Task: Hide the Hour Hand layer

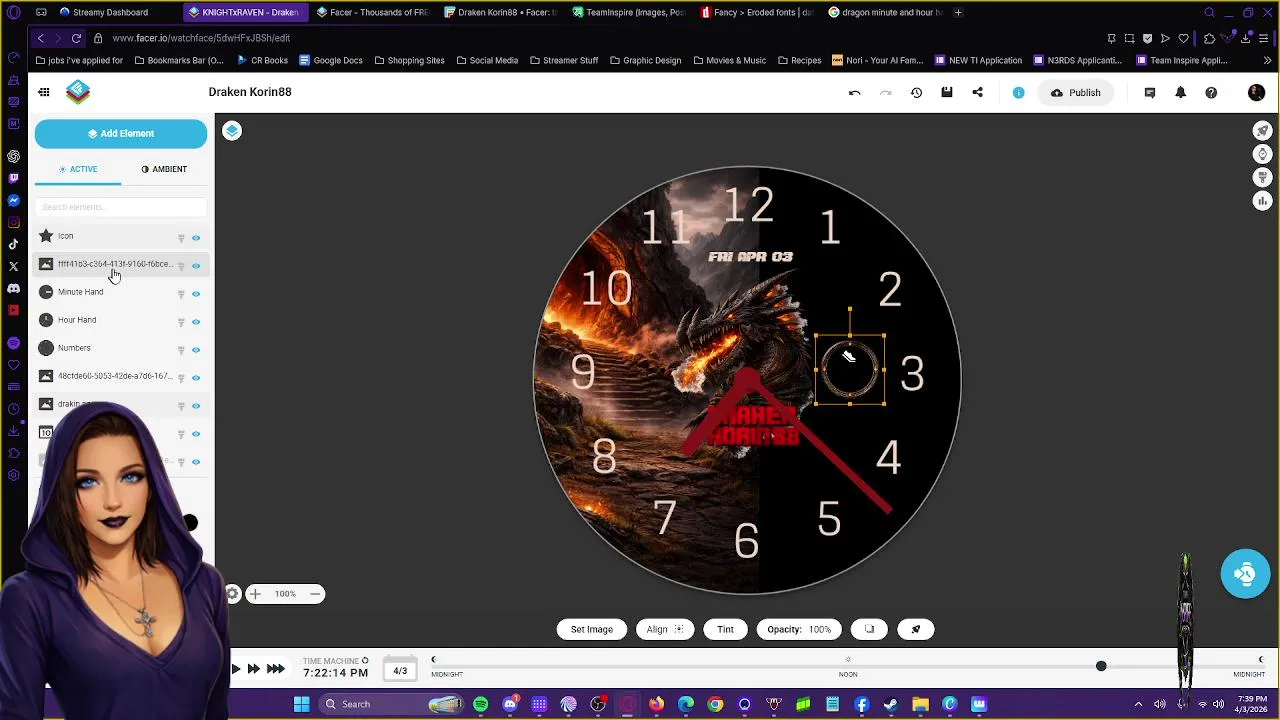Action: tap(196, 322)
